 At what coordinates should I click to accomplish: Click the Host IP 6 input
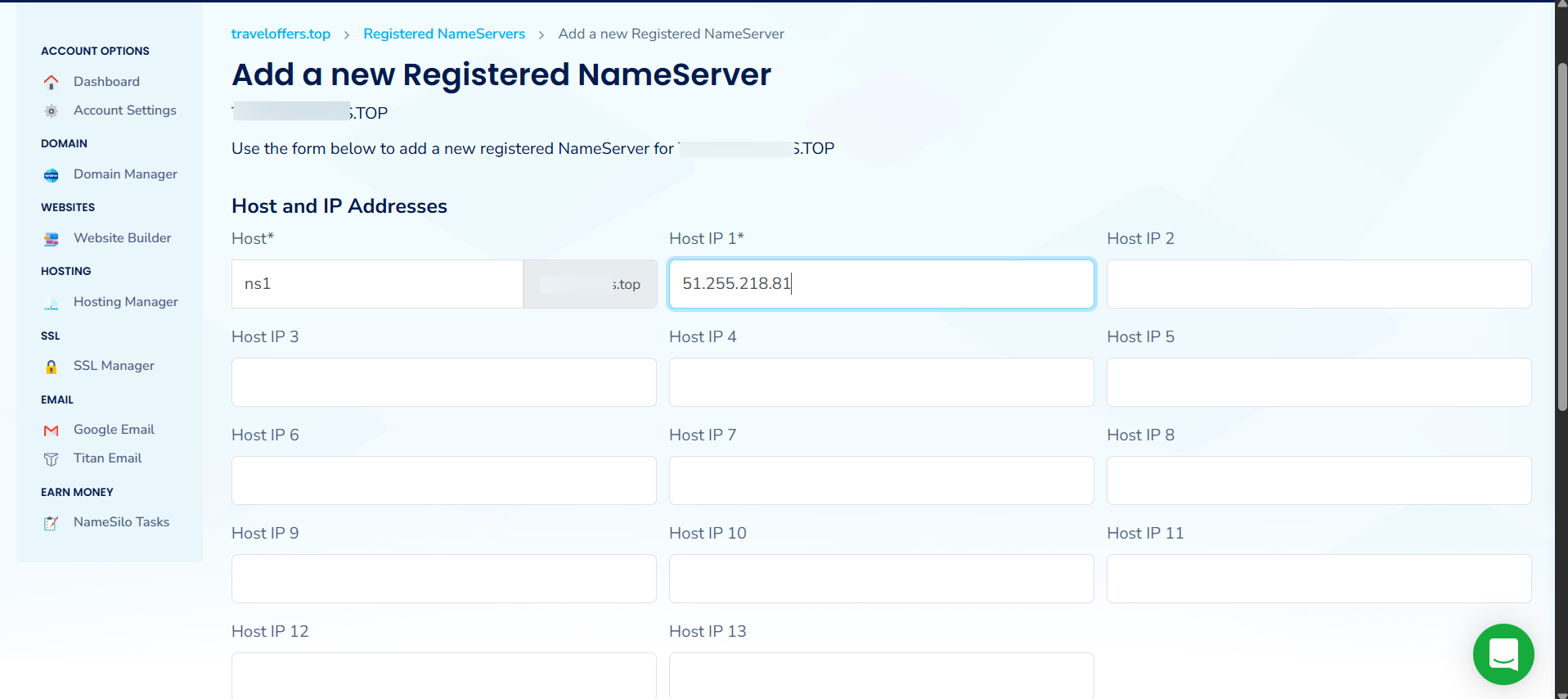[x=444, y=480]
